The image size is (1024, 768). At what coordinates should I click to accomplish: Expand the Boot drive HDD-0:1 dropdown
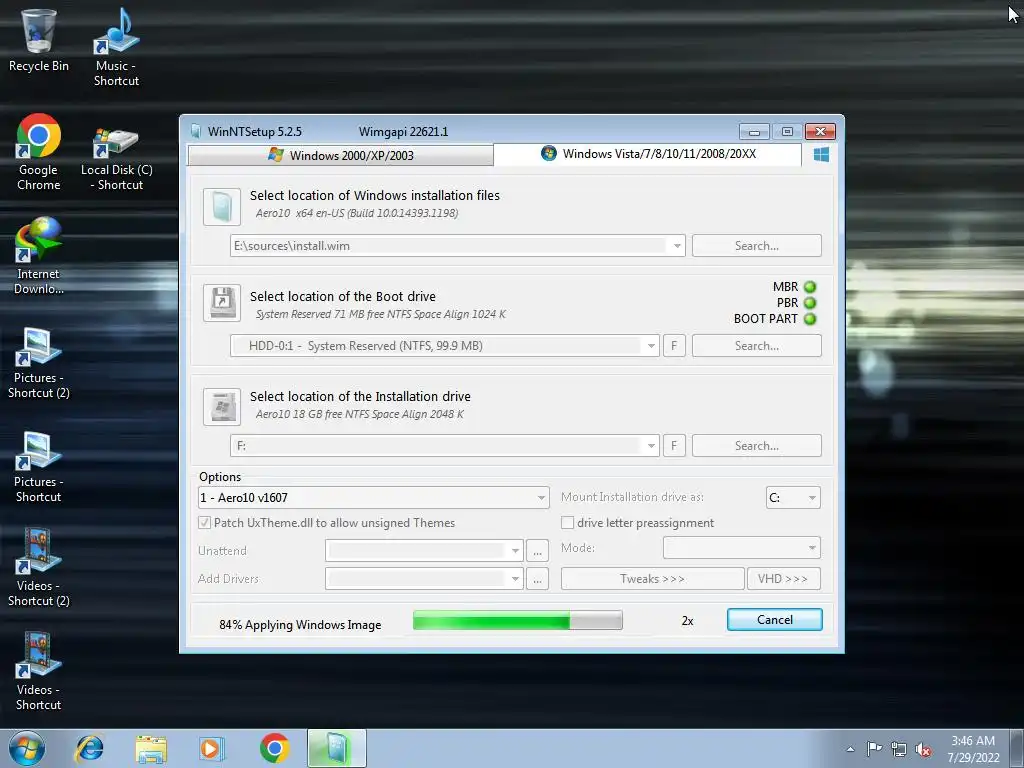650,346
